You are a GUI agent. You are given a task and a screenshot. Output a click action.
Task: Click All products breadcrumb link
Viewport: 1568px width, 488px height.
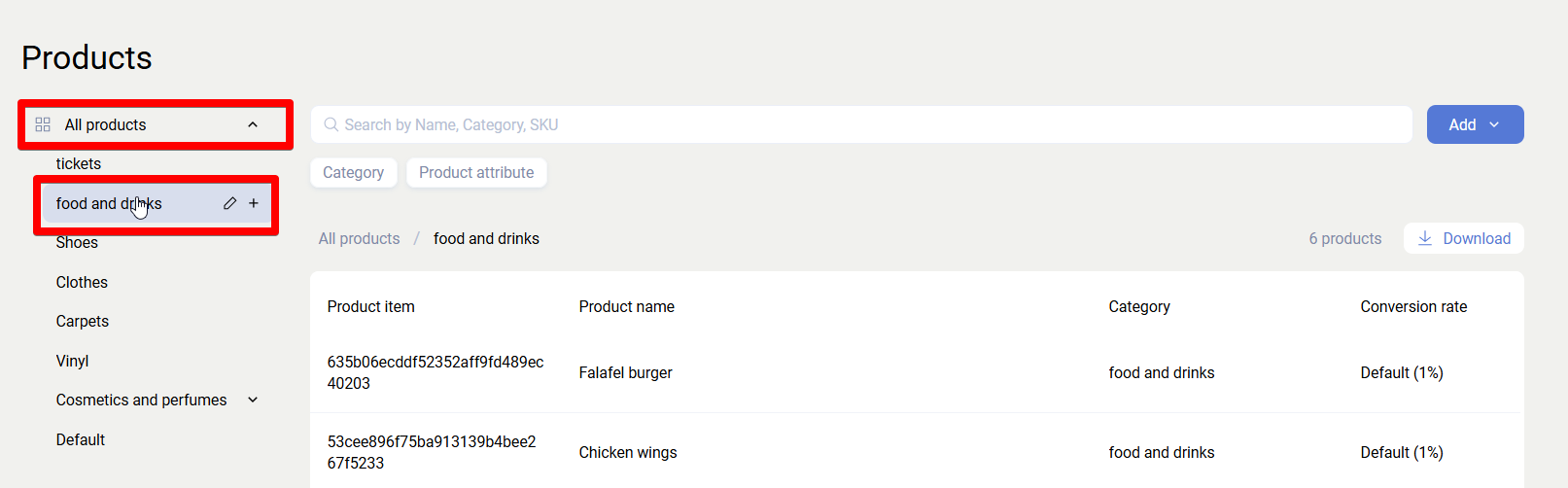pyautogui.click(x=359, y=238)
